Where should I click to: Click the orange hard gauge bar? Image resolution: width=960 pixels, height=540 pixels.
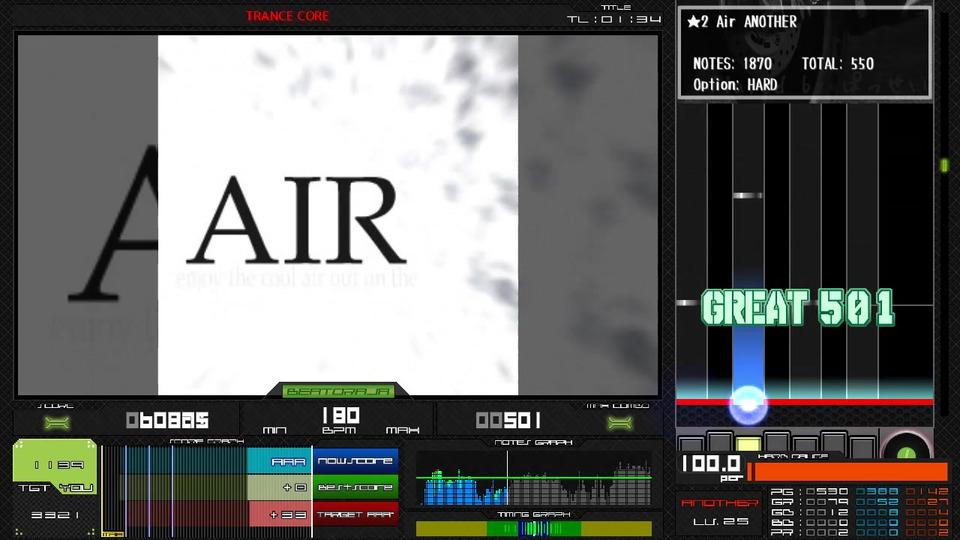848,472
